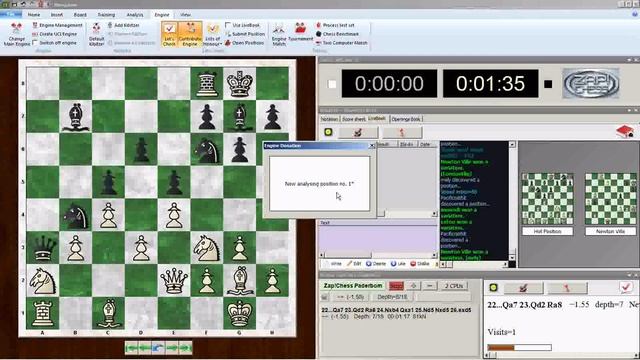
Task: Click the microscope button in Let's Check panel
Action: pos(523,288)
